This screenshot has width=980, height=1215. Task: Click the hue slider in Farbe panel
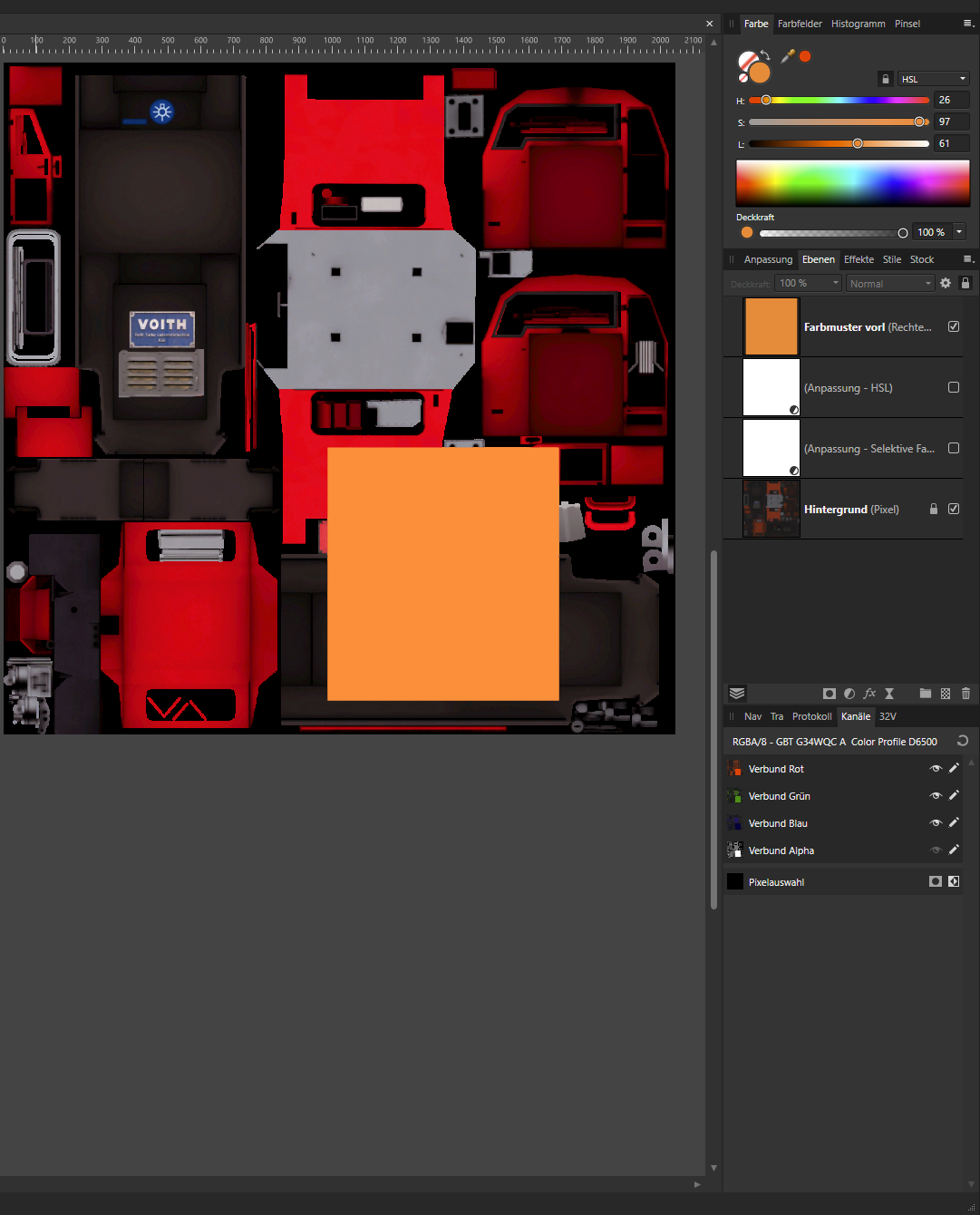(x=839, y=100)
